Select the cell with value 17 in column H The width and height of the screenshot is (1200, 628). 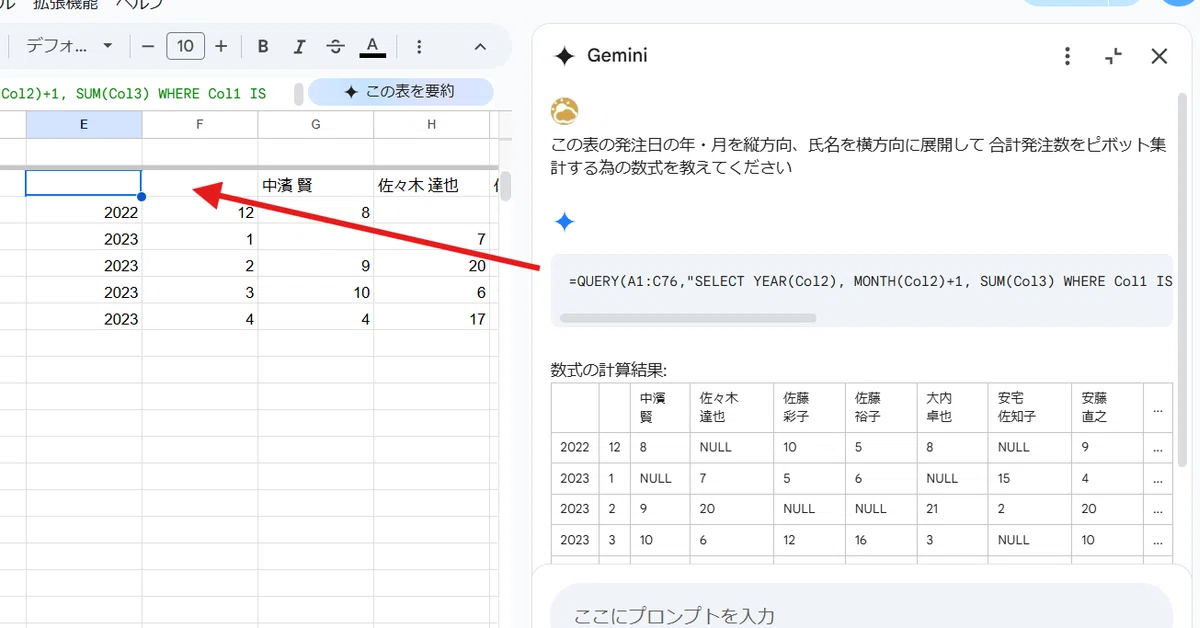(432, 320)
